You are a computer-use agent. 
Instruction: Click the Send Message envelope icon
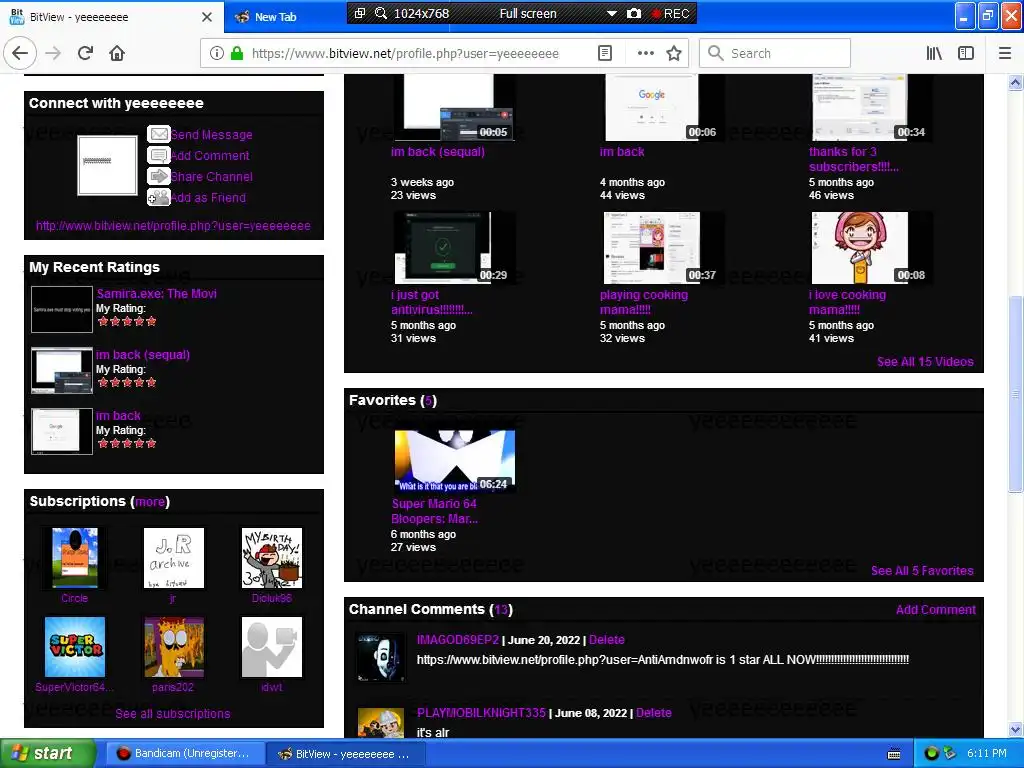[x=159, y=134]
